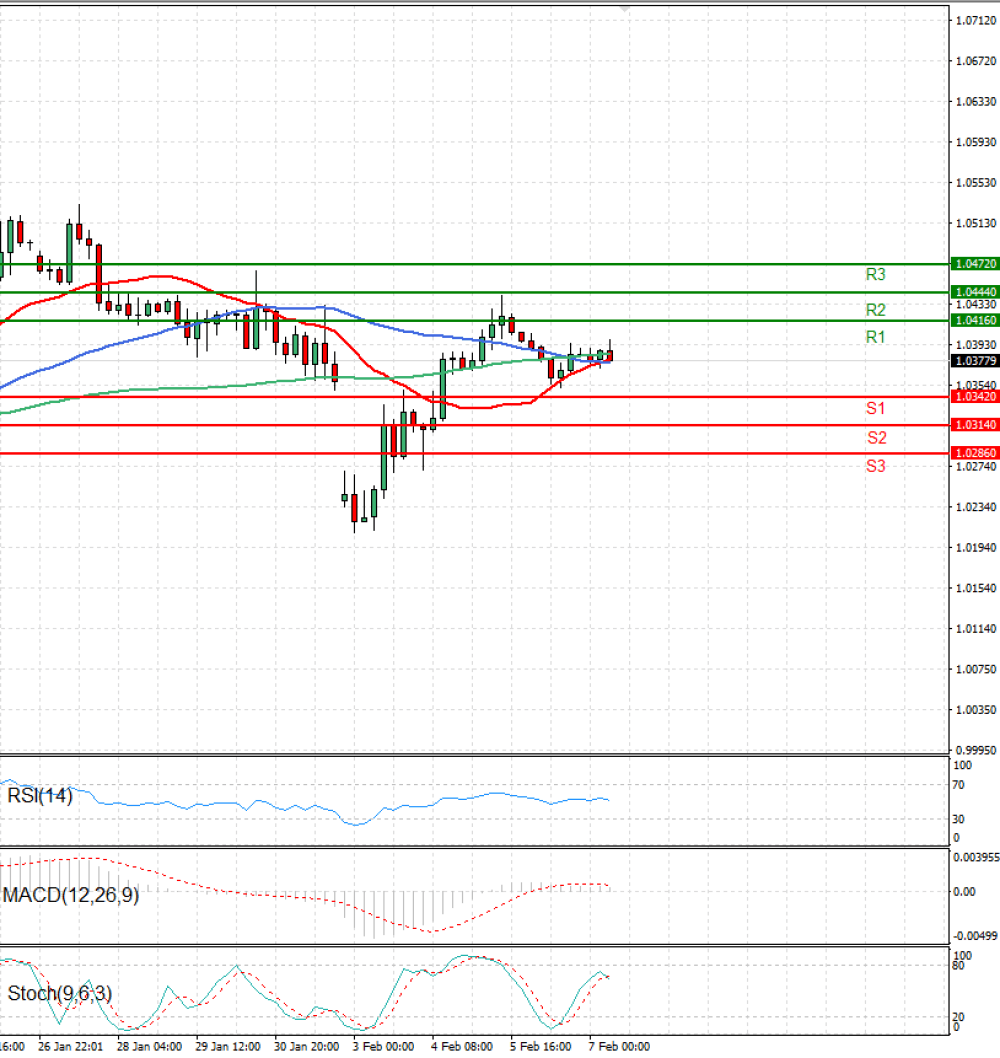
Task: Click the 26 Jan 22:01 time label
Action: click(70, 1047)
